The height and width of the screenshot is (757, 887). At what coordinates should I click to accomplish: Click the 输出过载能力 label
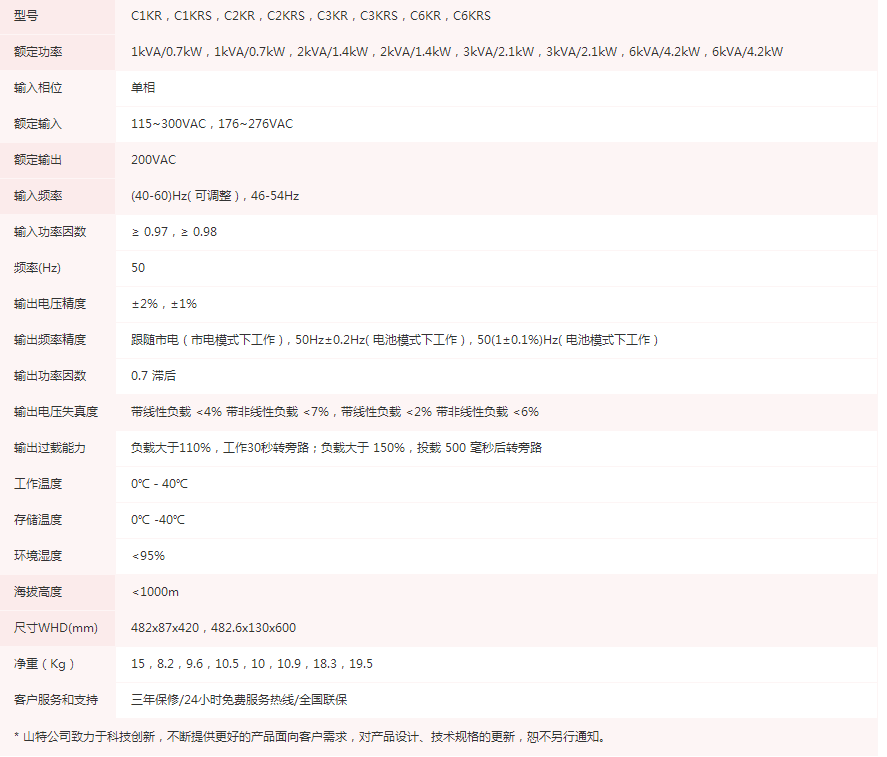click(x=44, y=448)
